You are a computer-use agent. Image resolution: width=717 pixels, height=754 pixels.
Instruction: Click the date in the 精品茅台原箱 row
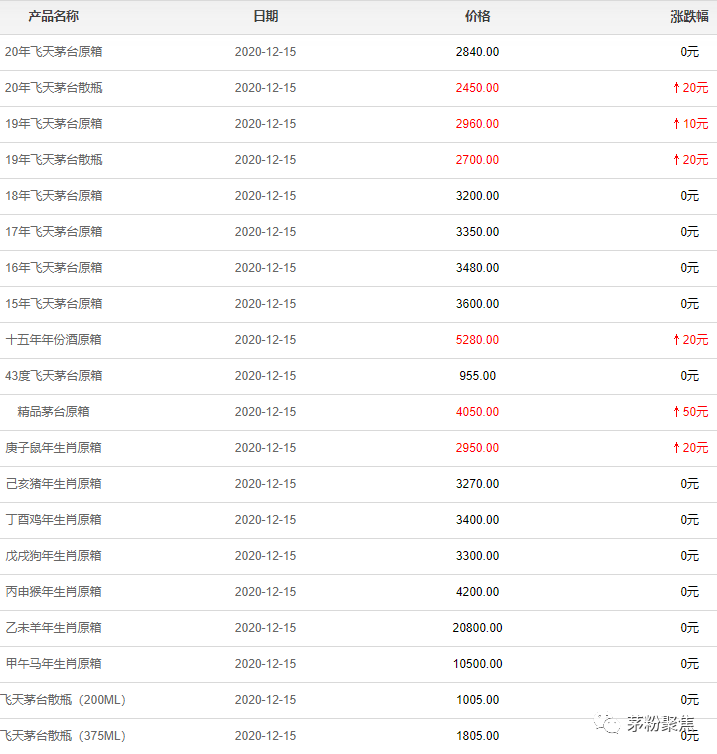[265, 412]
